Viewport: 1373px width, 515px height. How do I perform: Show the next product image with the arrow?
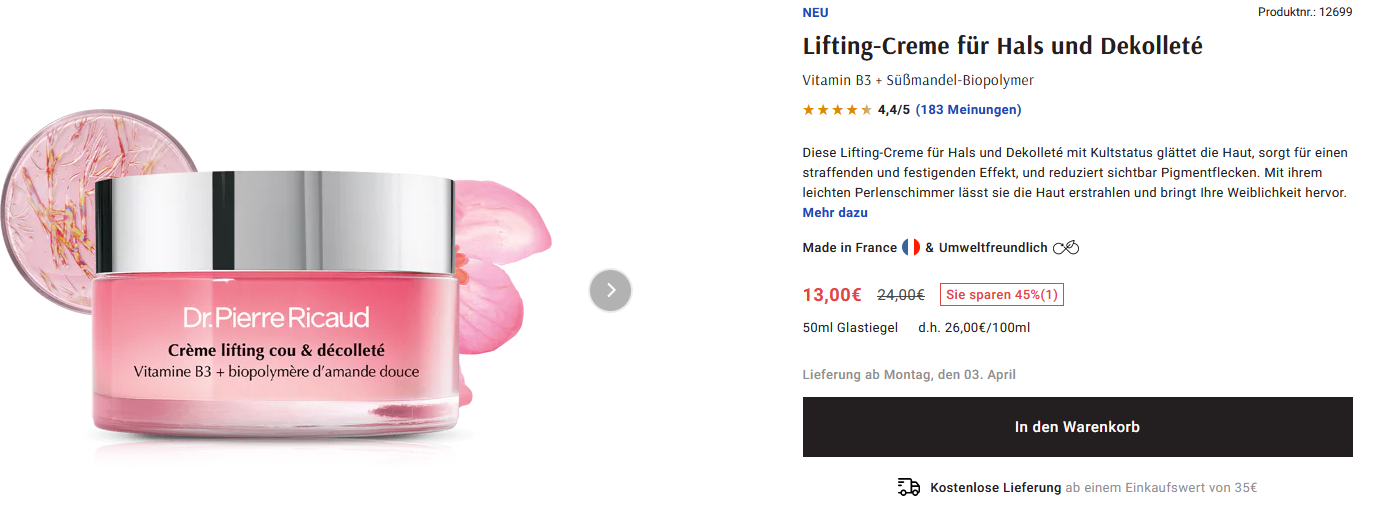610,291
